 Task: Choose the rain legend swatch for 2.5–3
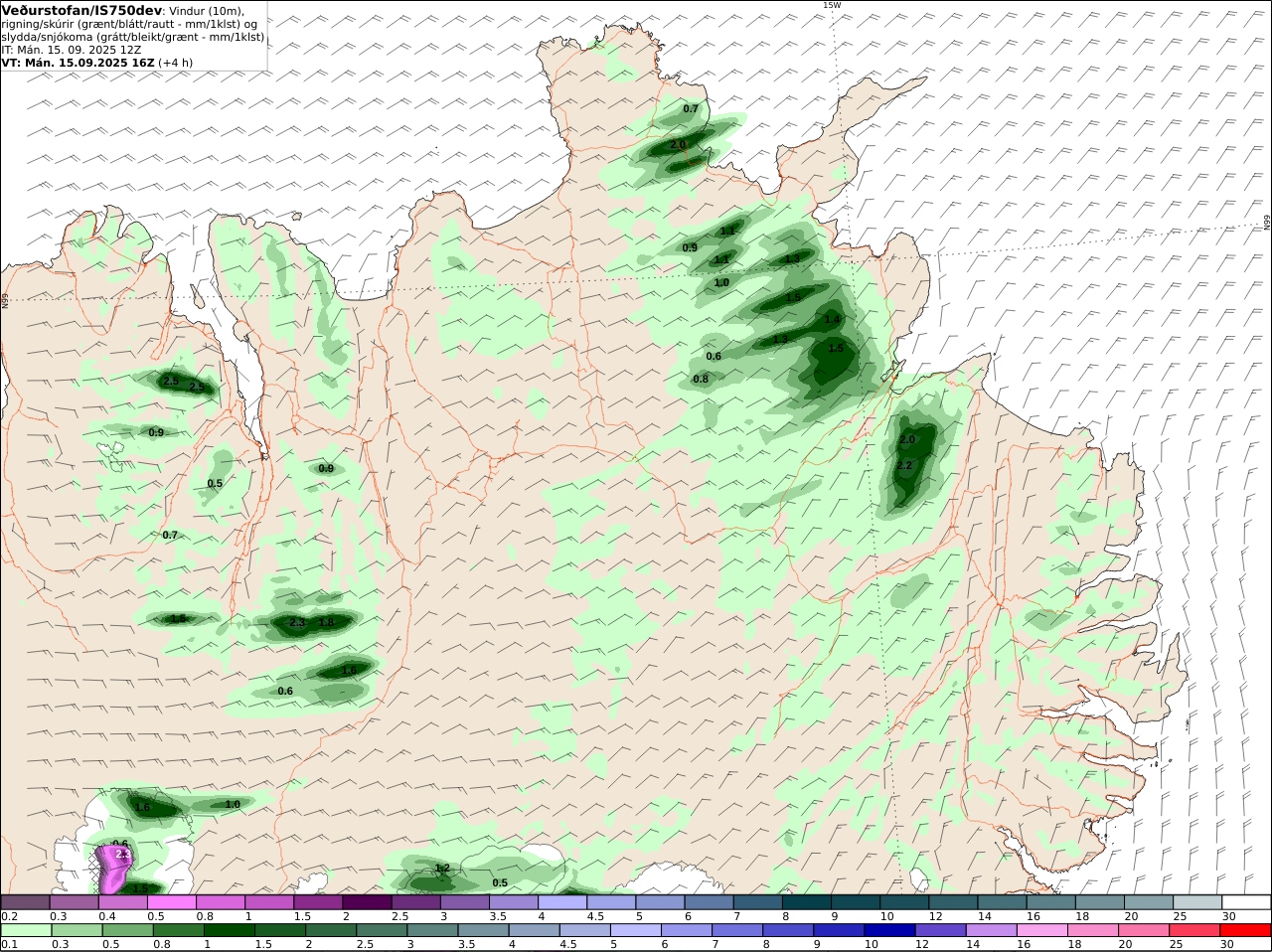tap(381, 930)
